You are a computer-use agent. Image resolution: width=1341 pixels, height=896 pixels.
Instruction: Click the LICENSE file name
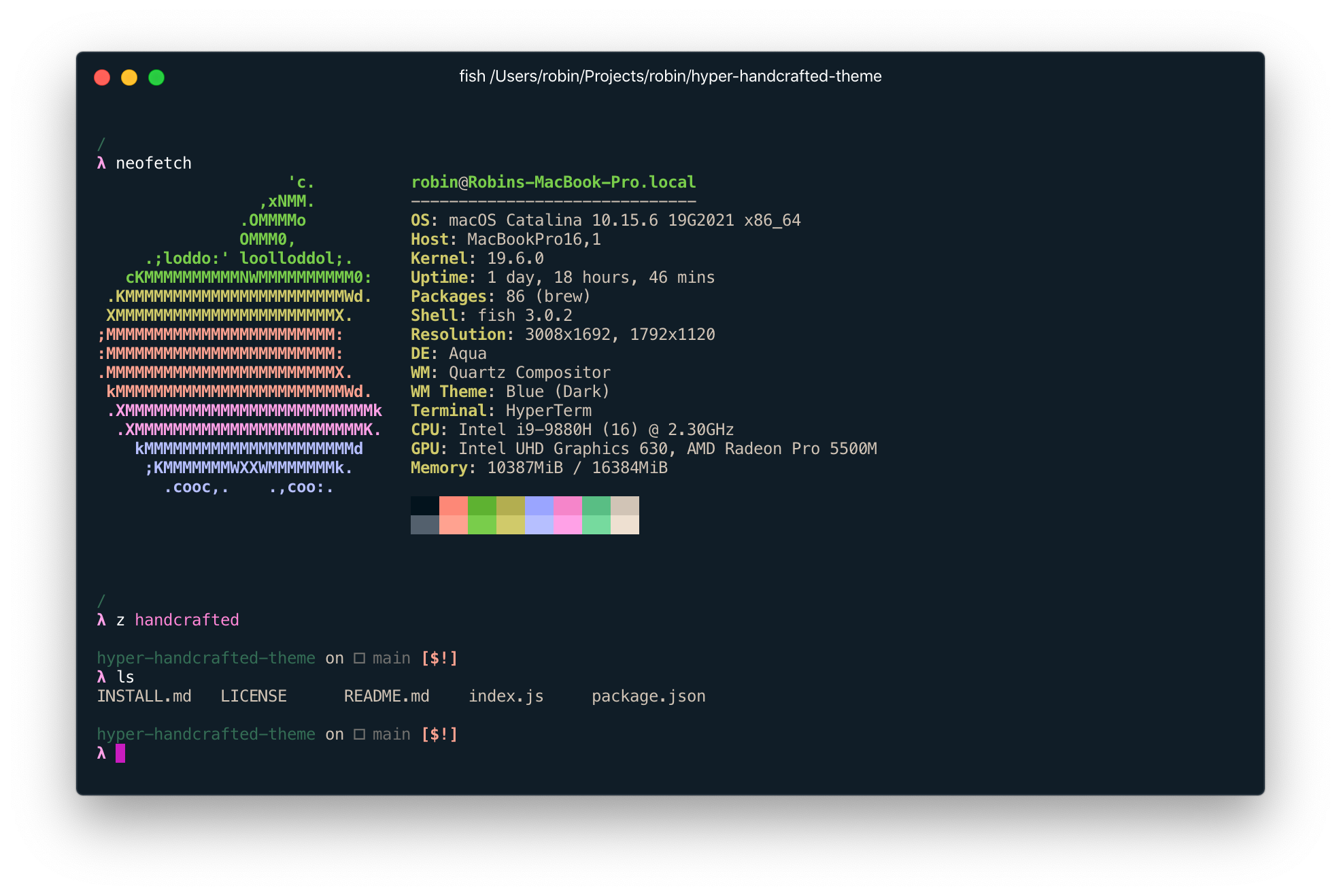pos(253,696)
